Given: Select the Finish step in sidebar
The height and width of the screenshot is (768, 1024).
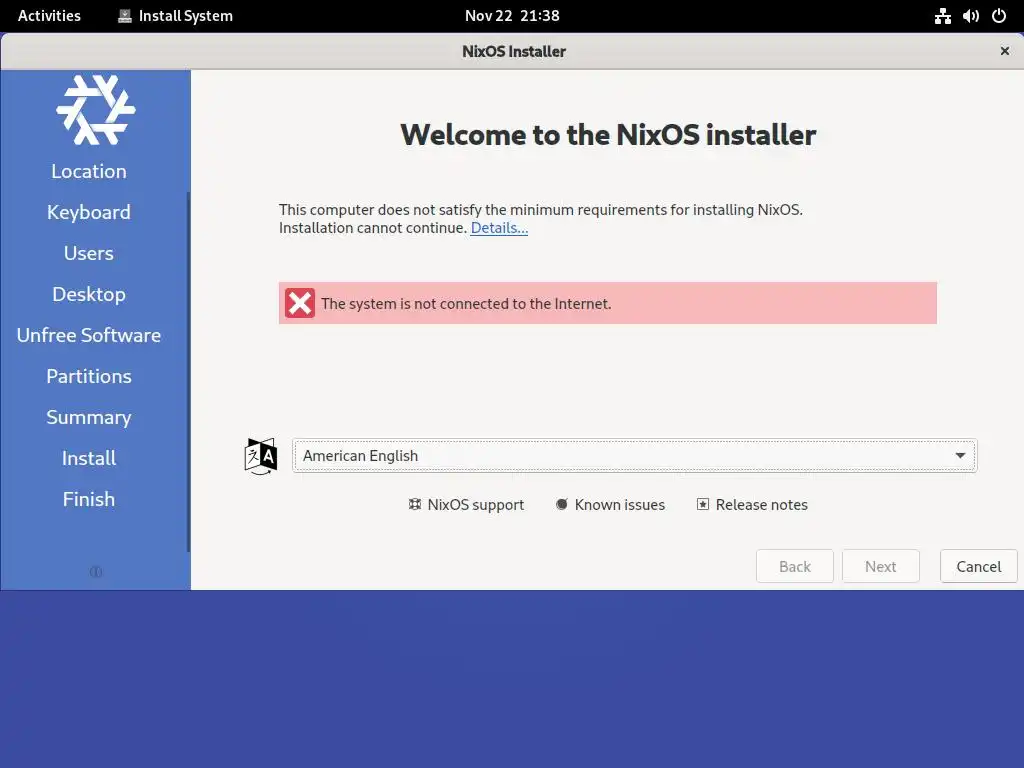Looking at the screenshot, I should pos(89,500).
